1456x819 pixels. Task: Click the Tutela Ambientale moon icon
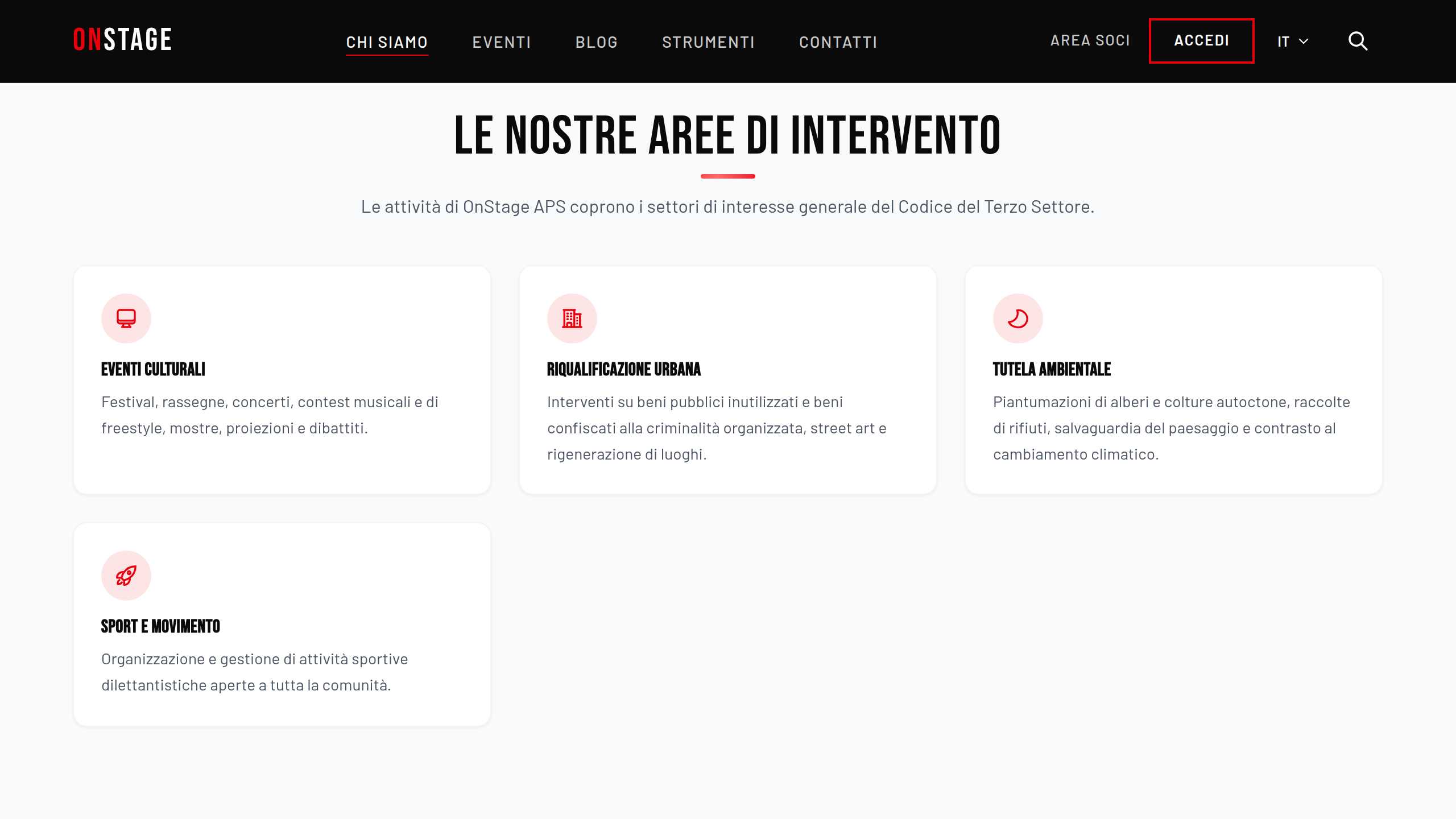tap(1018, 318)
